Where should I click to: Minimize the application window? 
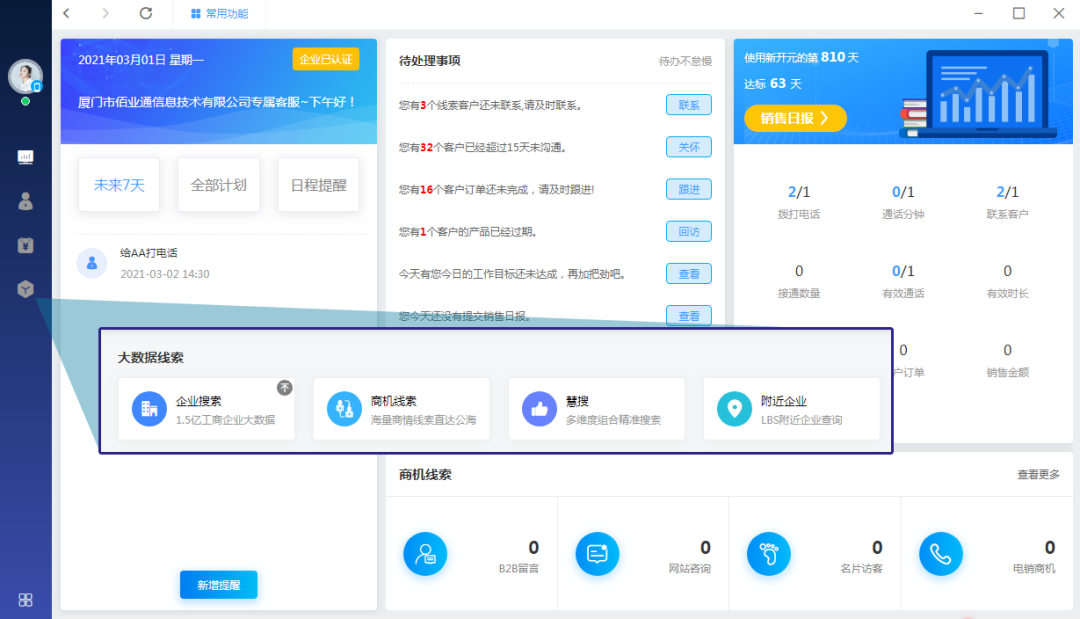[x=978, y=13]
